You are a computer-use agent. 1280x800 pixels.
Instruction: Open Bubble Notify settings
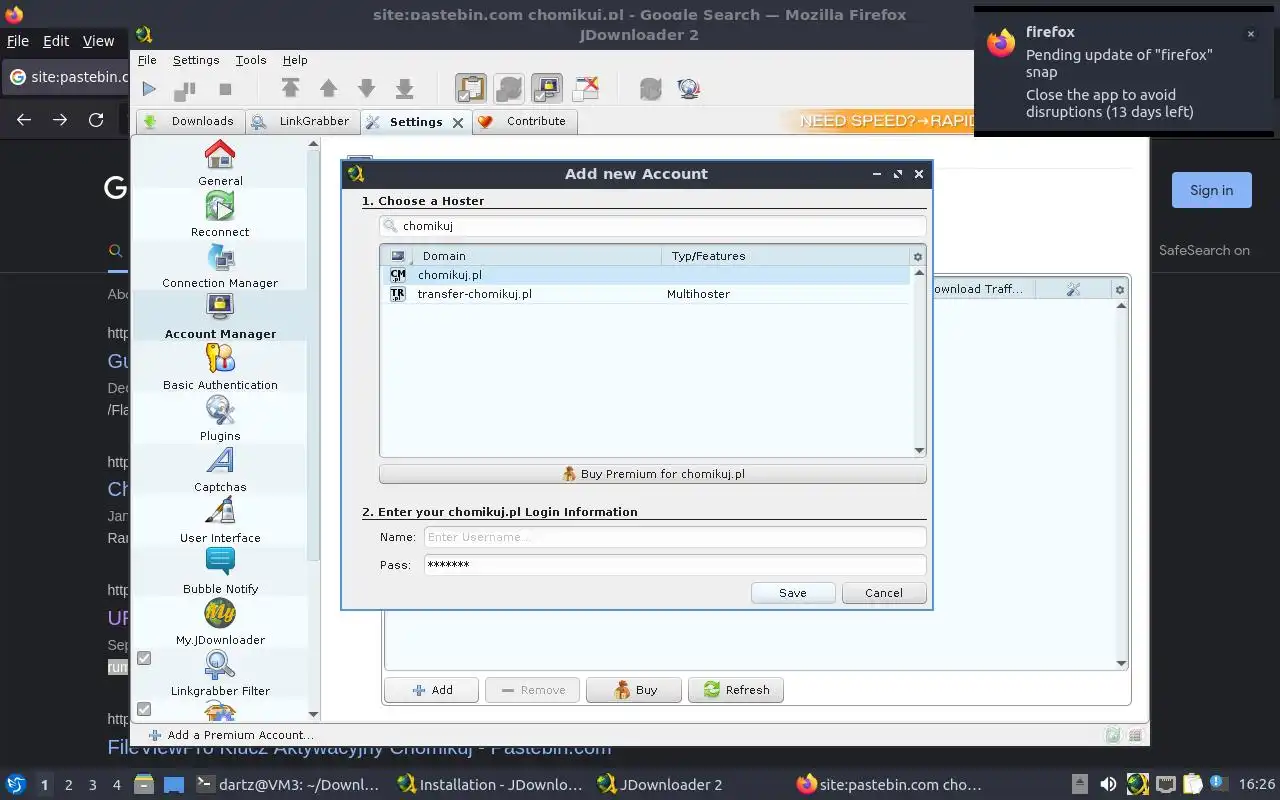click(x=220, y=571)
